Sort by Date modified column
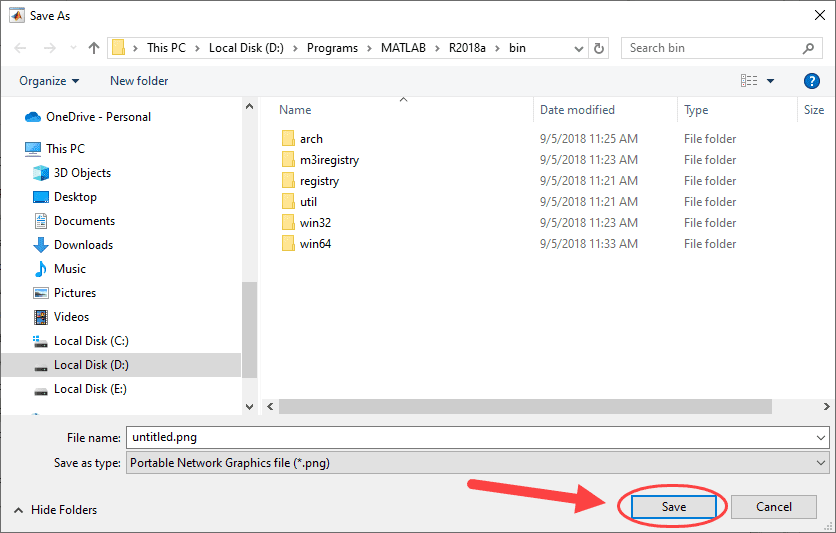This screenshot has width=836, height=533. pyautogui.click(x=577, y=110)
